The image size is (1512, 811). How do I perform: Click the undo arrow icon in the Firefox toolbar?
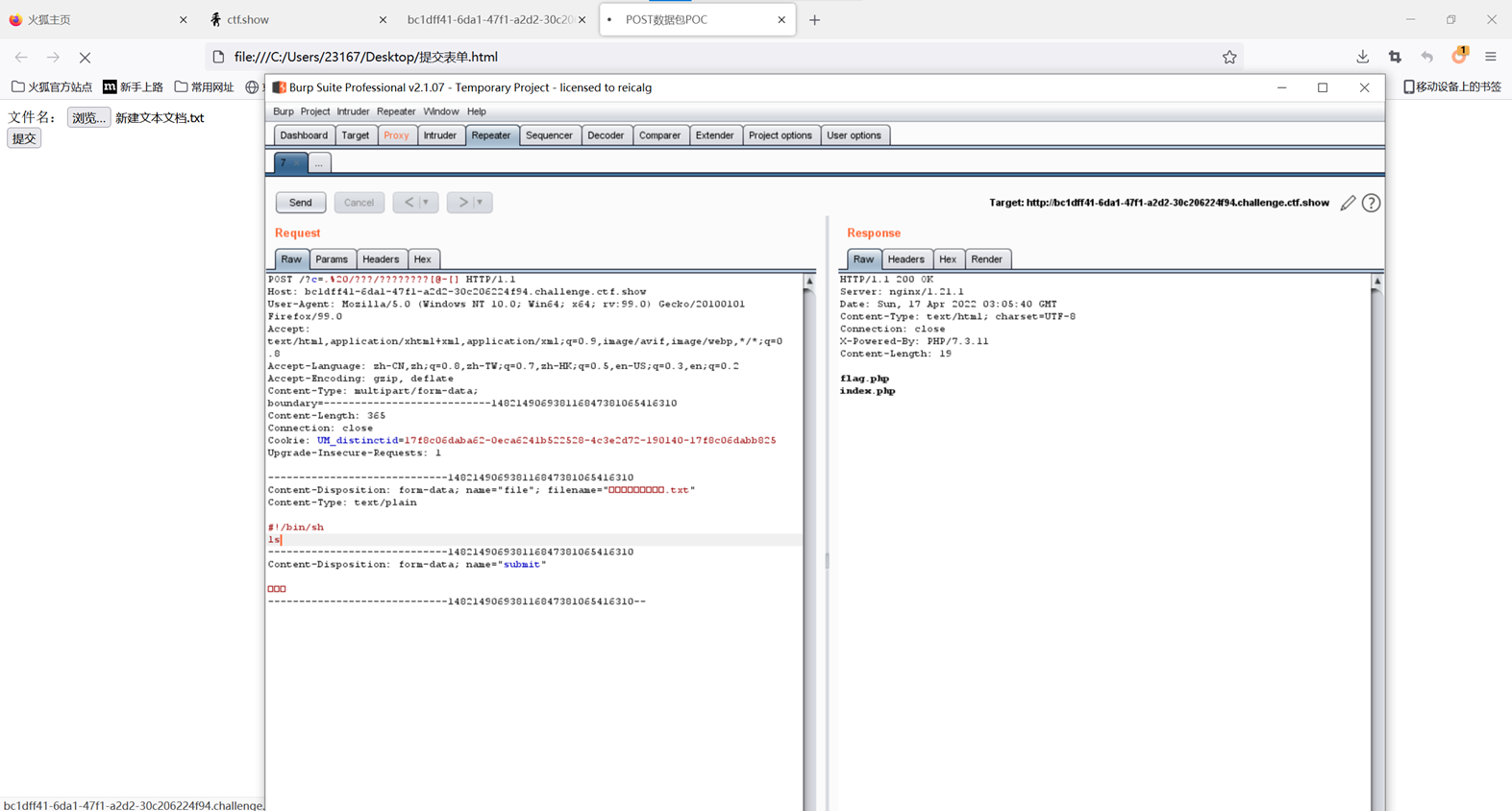click(x=1427, y=57)
